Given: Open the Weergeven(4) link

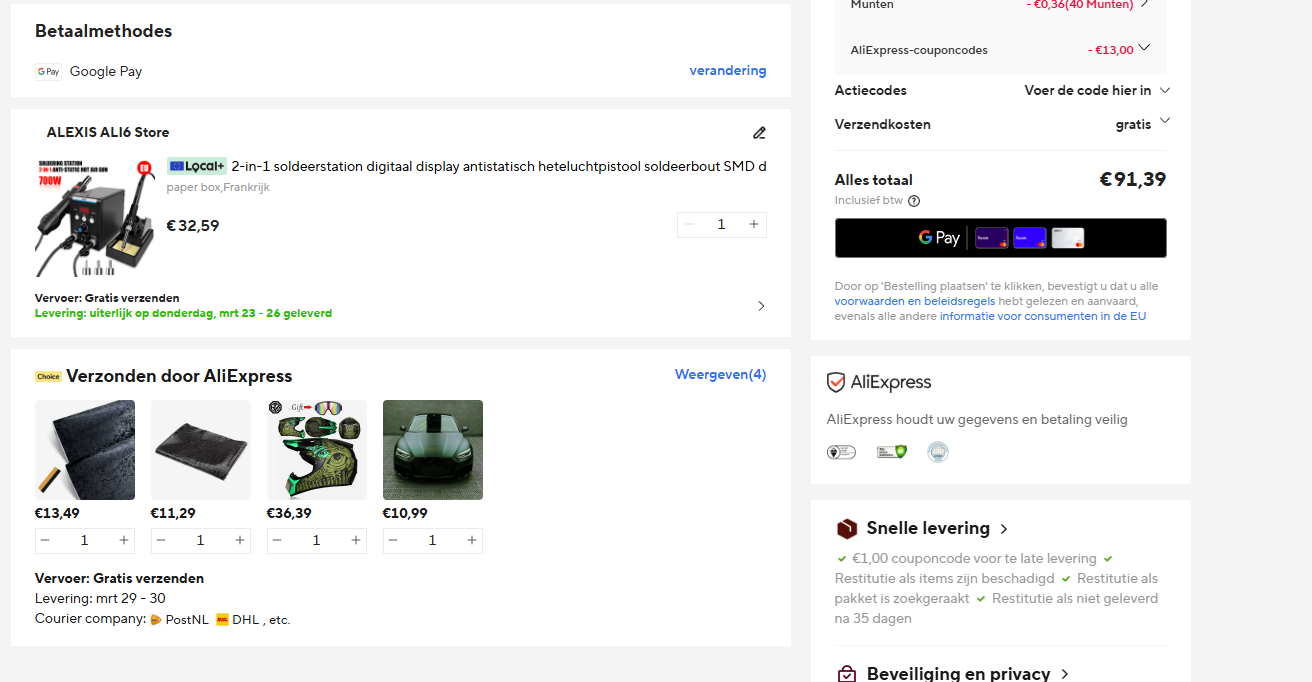Looking at the screenshot, I should tap(720, 374).
